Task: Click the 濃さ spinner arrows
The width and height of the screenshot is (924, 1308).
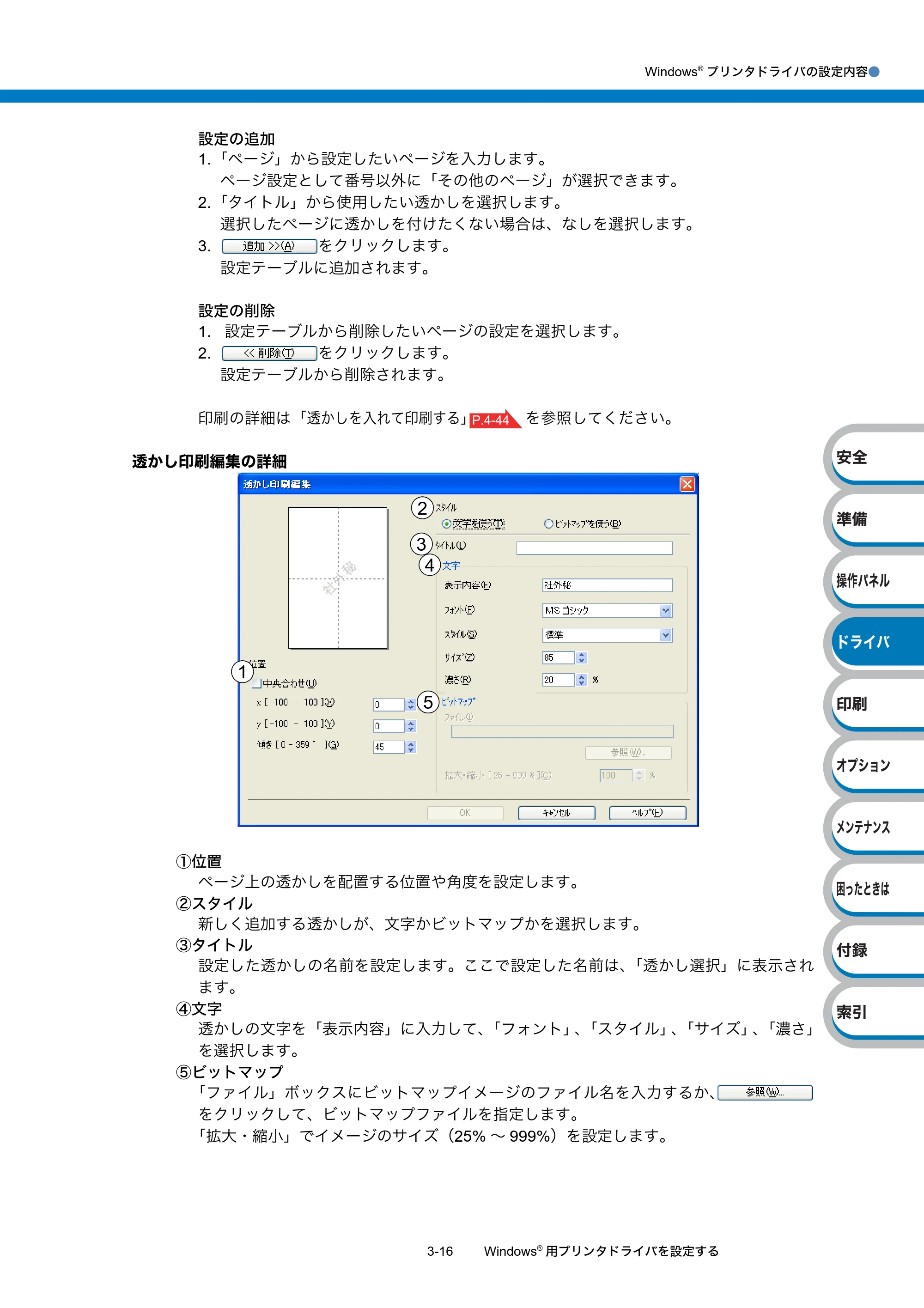Action: (581, 680)
